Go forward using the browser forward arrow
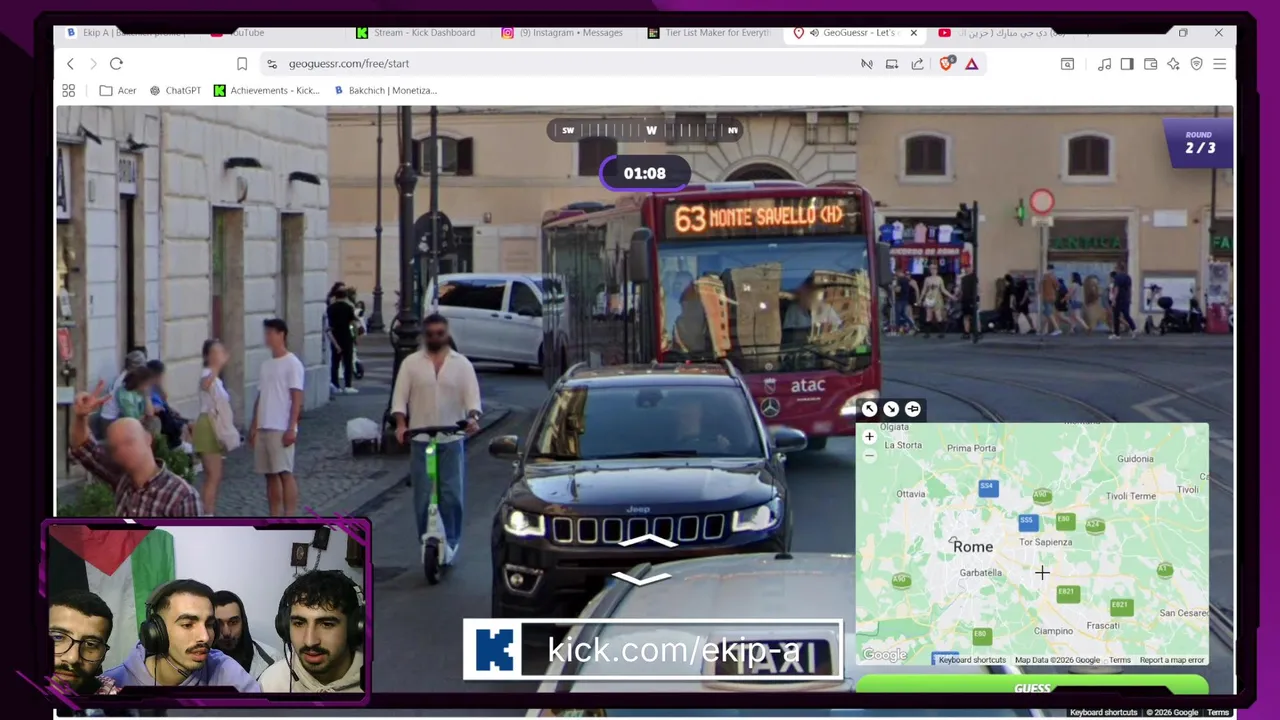Screen dimensions: 1280x720 (x=93, y=64)
